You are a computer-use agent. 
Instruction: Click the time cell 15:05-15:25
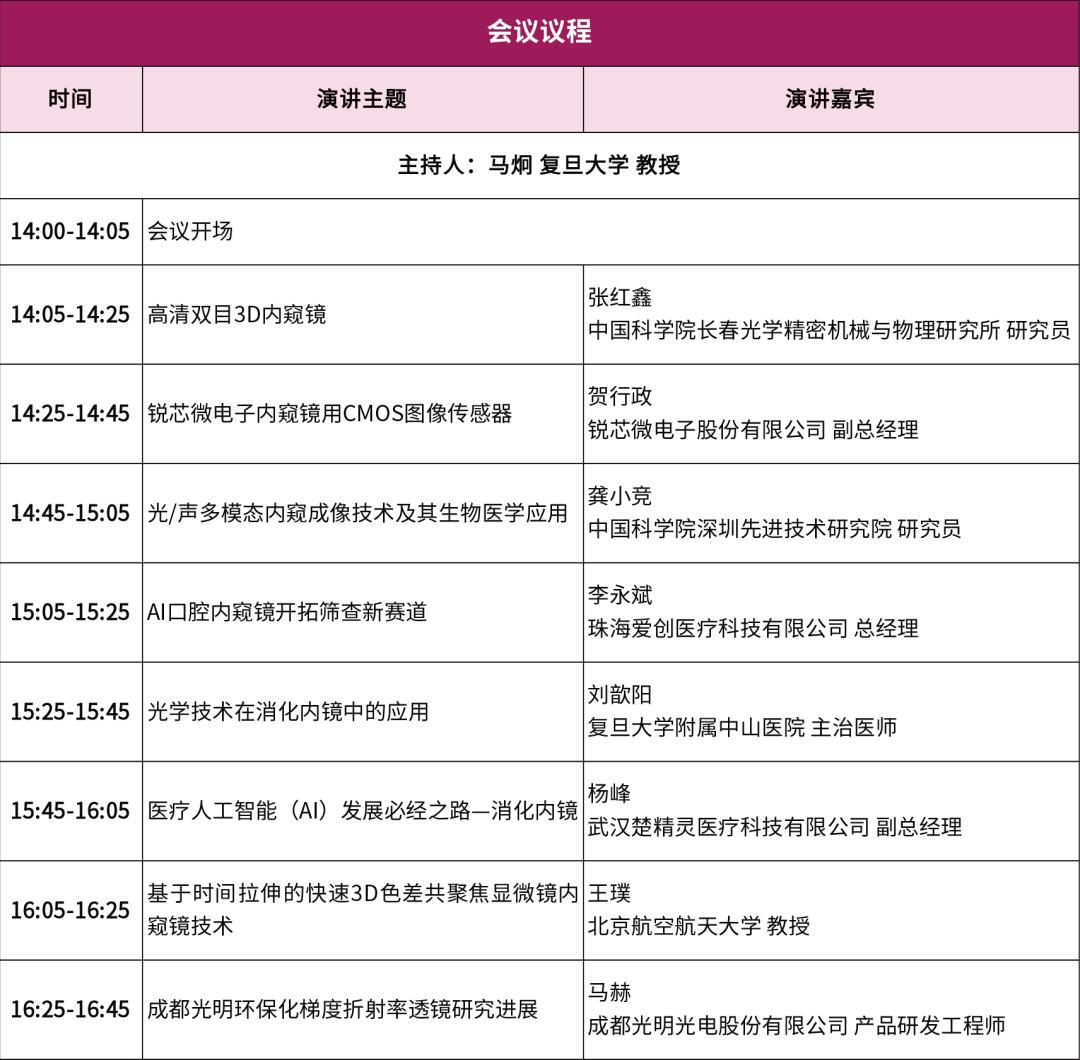click(x=70, y=612)
